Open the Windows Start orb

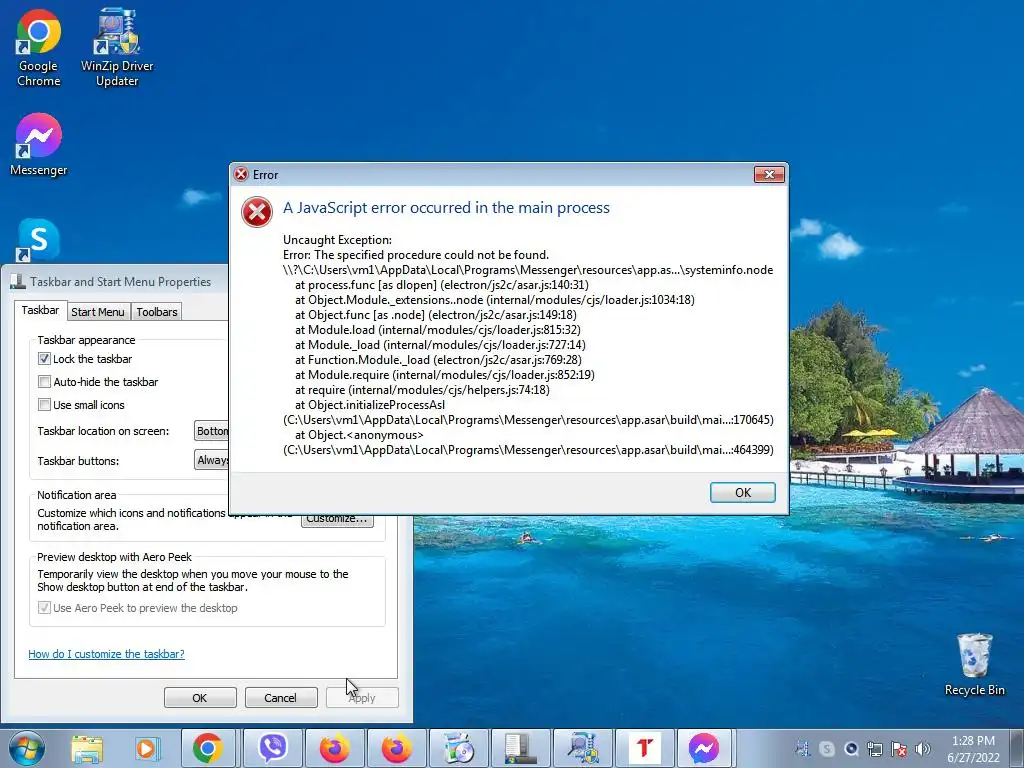tap(27, 748)
